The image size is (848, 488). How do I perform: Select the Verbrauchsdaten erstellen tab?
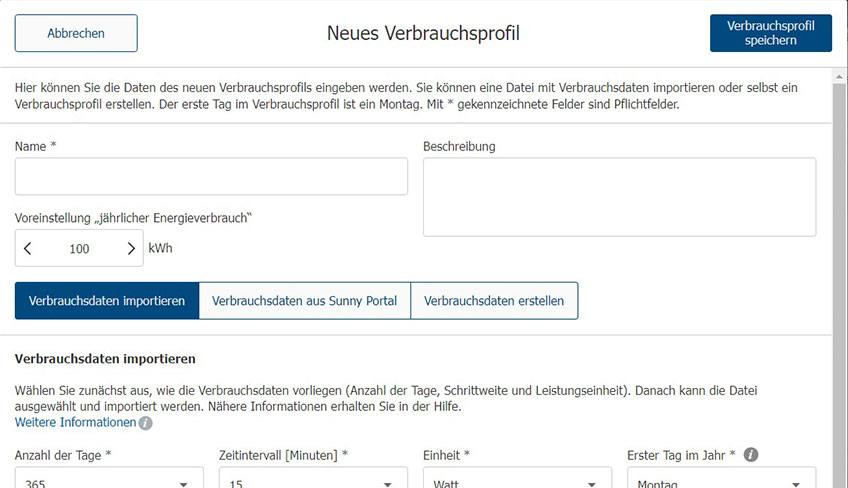[x=494, y=301]
